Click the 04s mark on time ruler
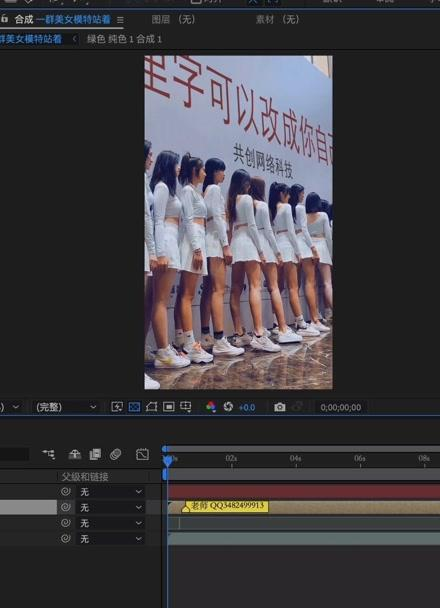440x608 pixels. 295,459
